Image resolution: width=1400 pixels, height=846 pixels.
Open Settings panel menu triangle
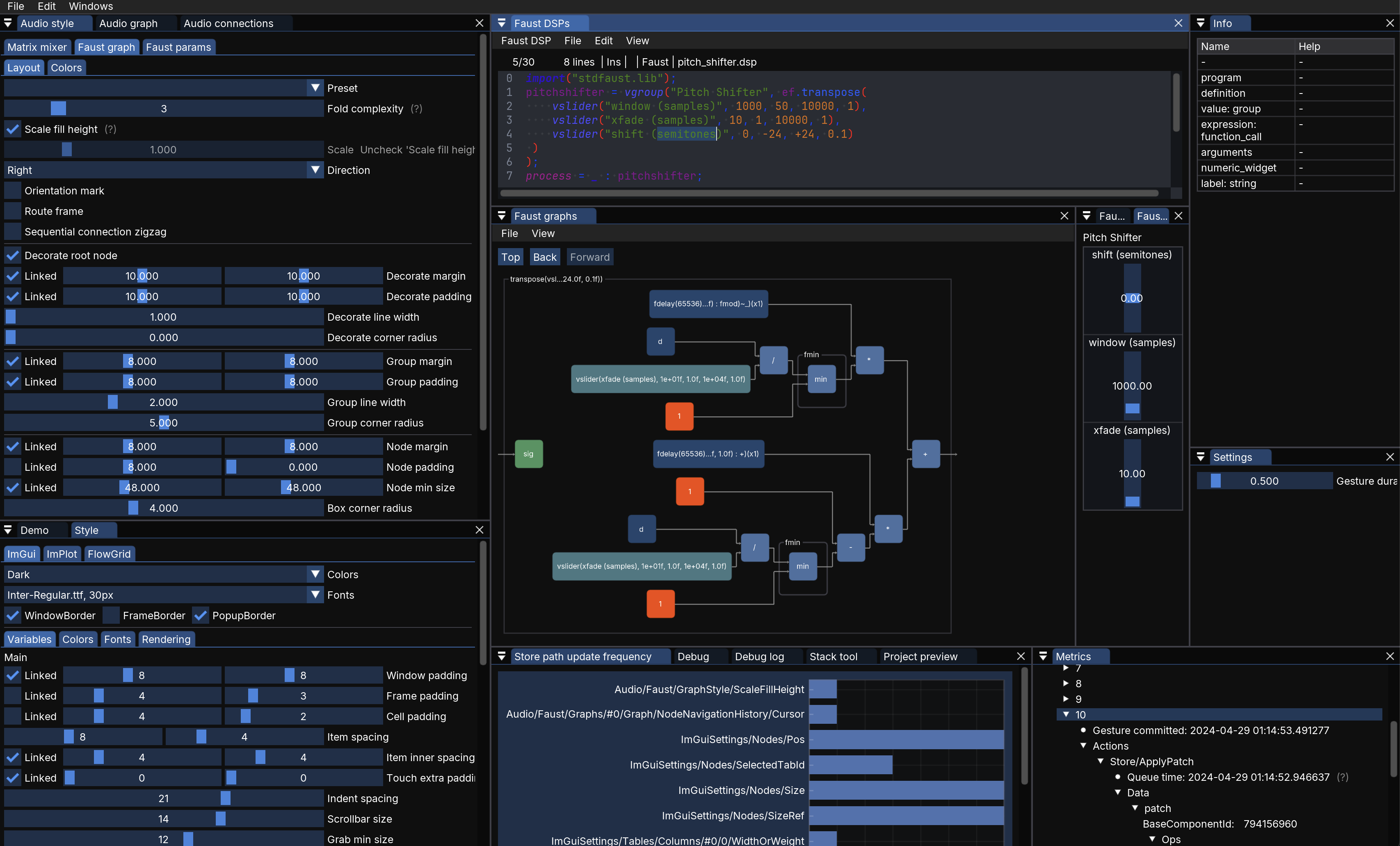tap(1200, 457)
